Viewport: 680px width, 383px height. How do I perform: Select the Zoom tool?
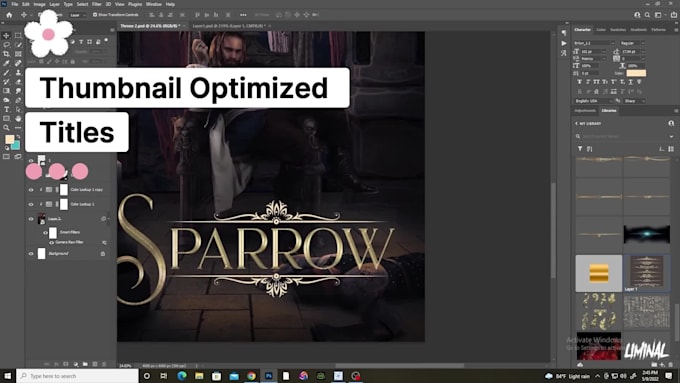6,128
